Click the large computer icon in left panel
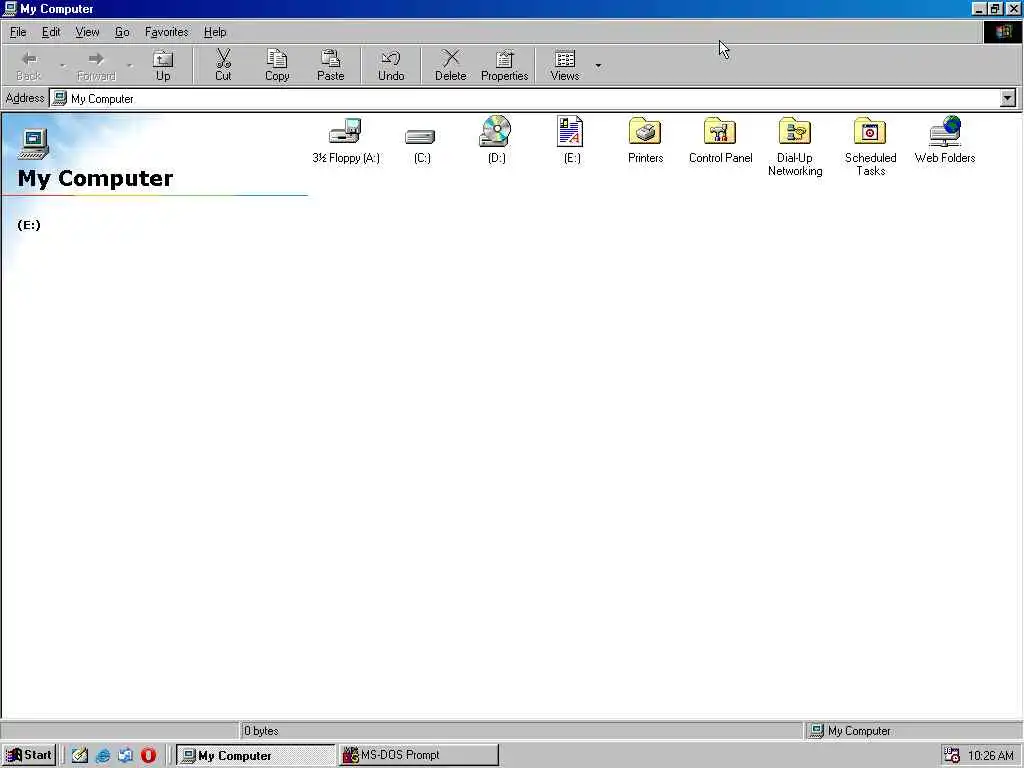The width and height of the screenshot is (1024, 768). pyautogui.click(x=33, y=144)
